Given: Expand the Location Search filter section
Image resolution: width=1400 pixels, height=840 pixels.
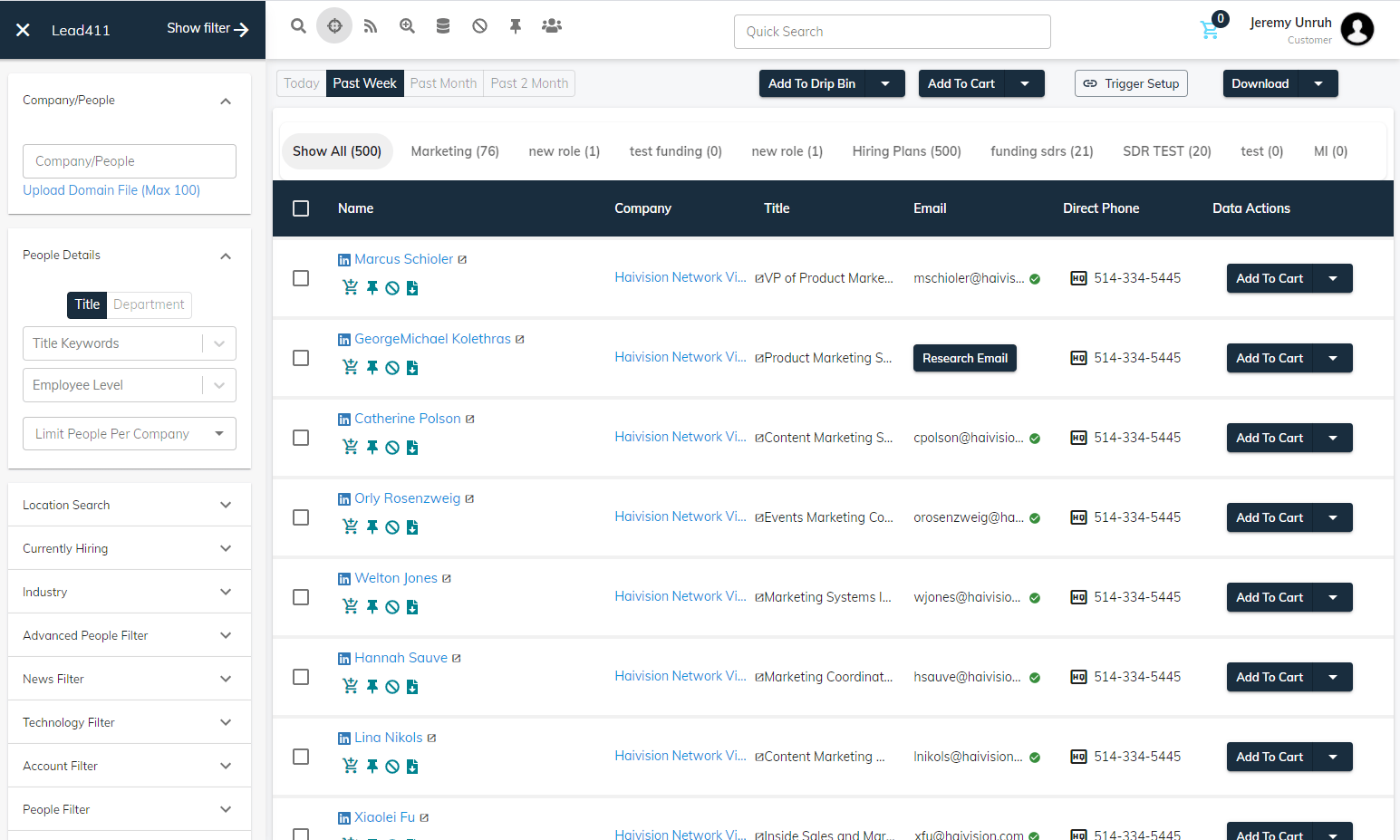Looking at the screenshot, I should (x=129, y=504).
